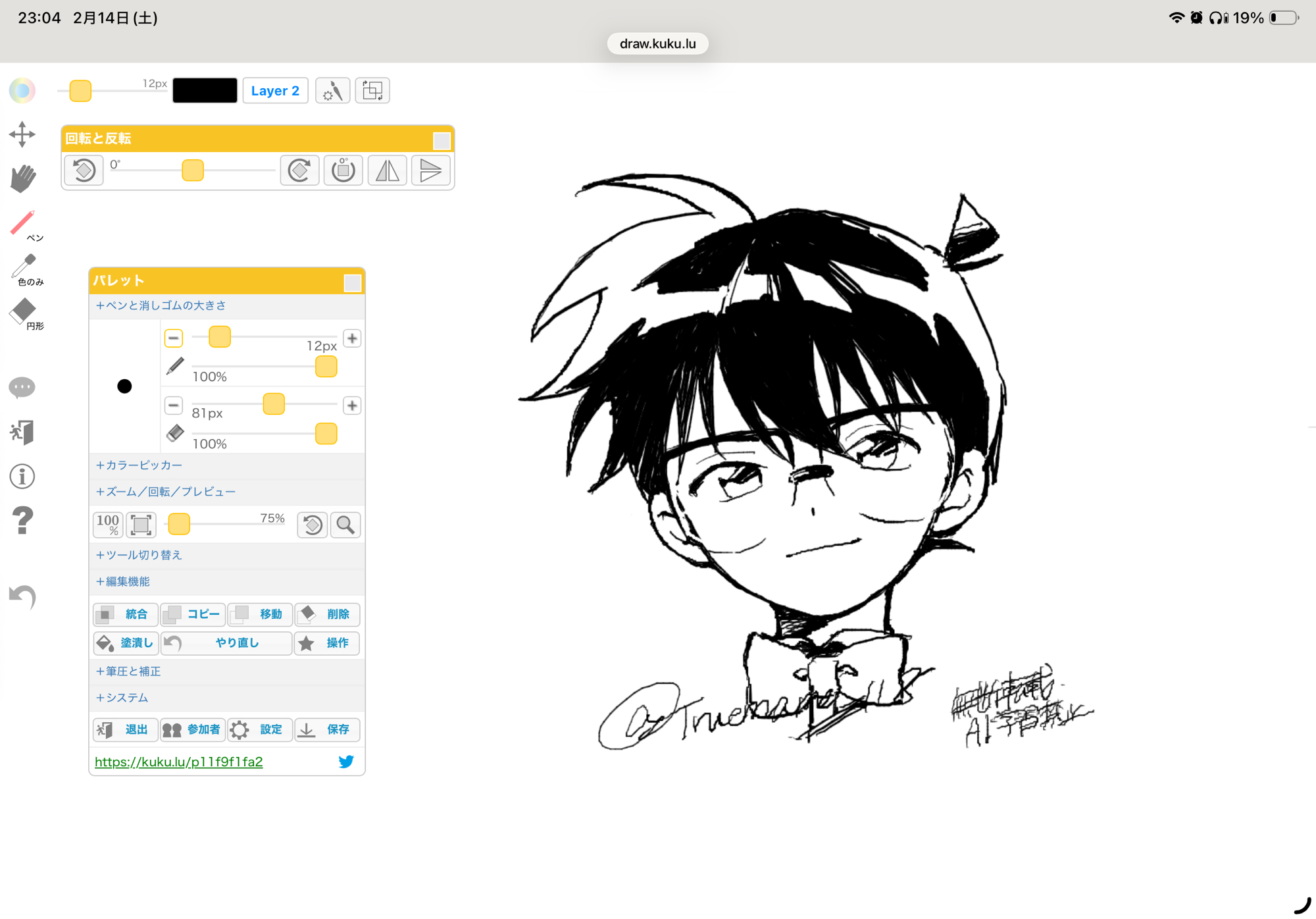The width and height of the screenshot is (1316, 919).
Task: Open the kuku.lu room link
Action: [x=179, y=762]
